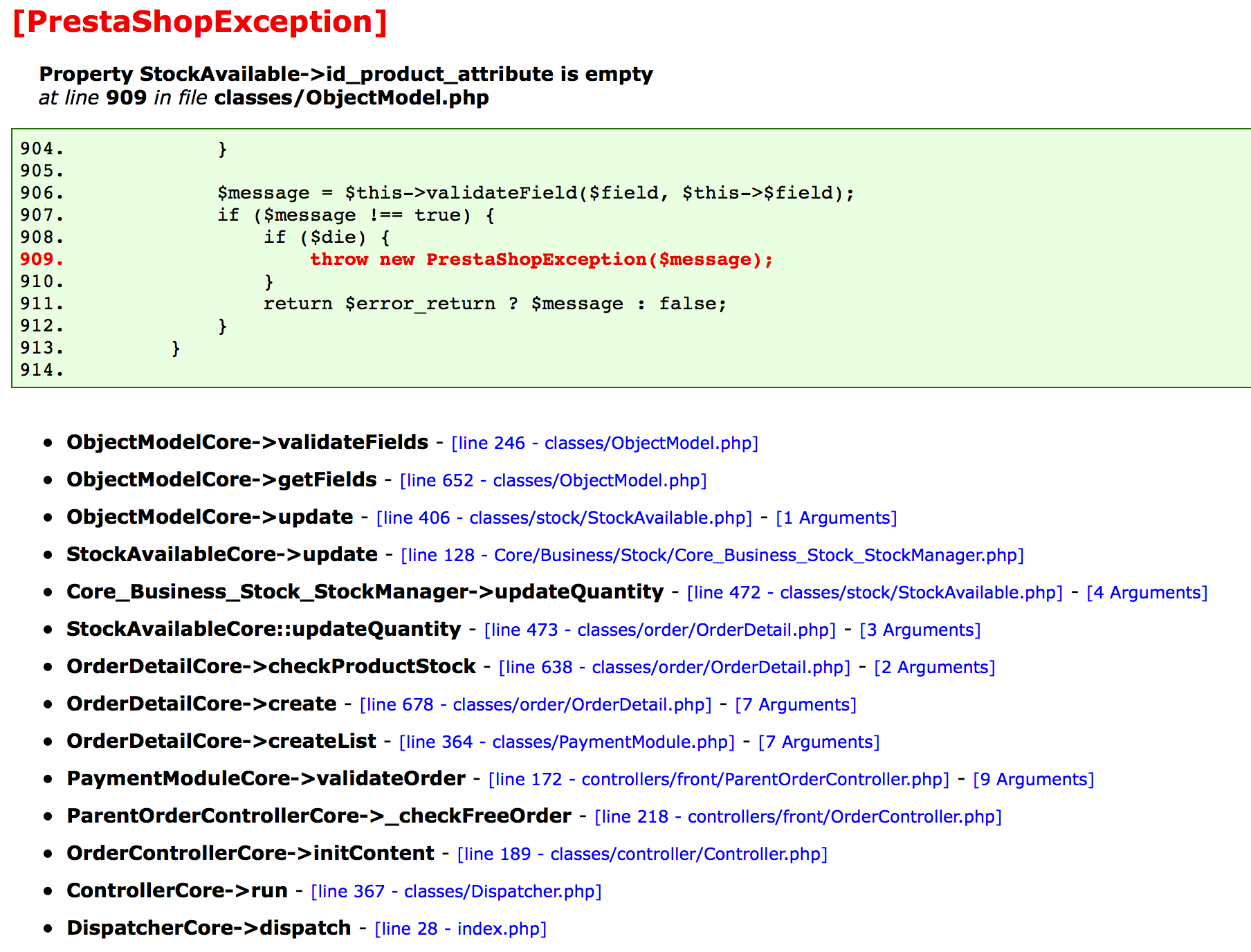Click code line 908 if die condition
Screen dimensions: 1251x952
(x=327, y=237)
